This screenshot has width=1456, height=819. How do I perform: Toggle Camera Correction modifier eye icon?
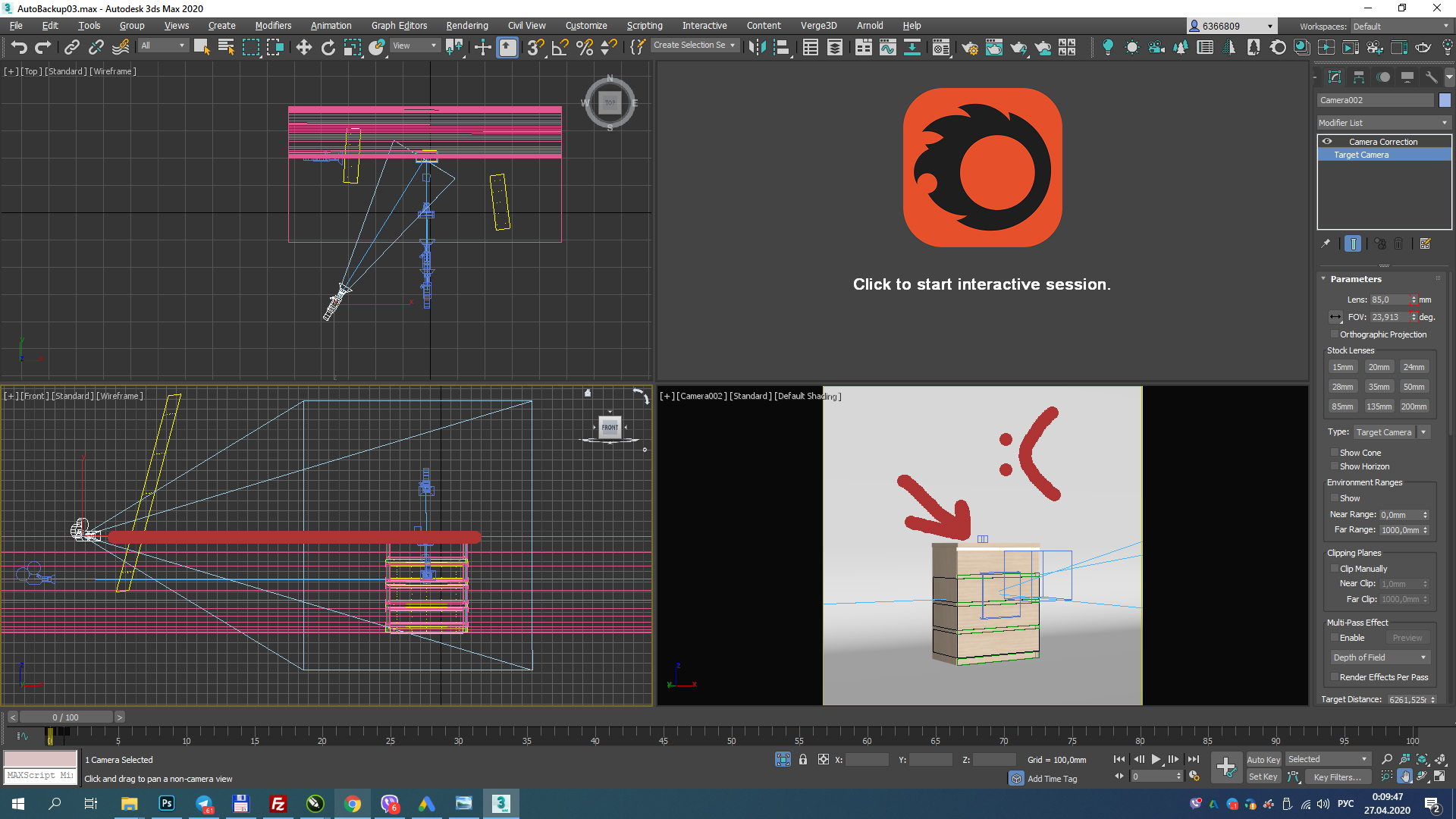tap(1327, 141)
